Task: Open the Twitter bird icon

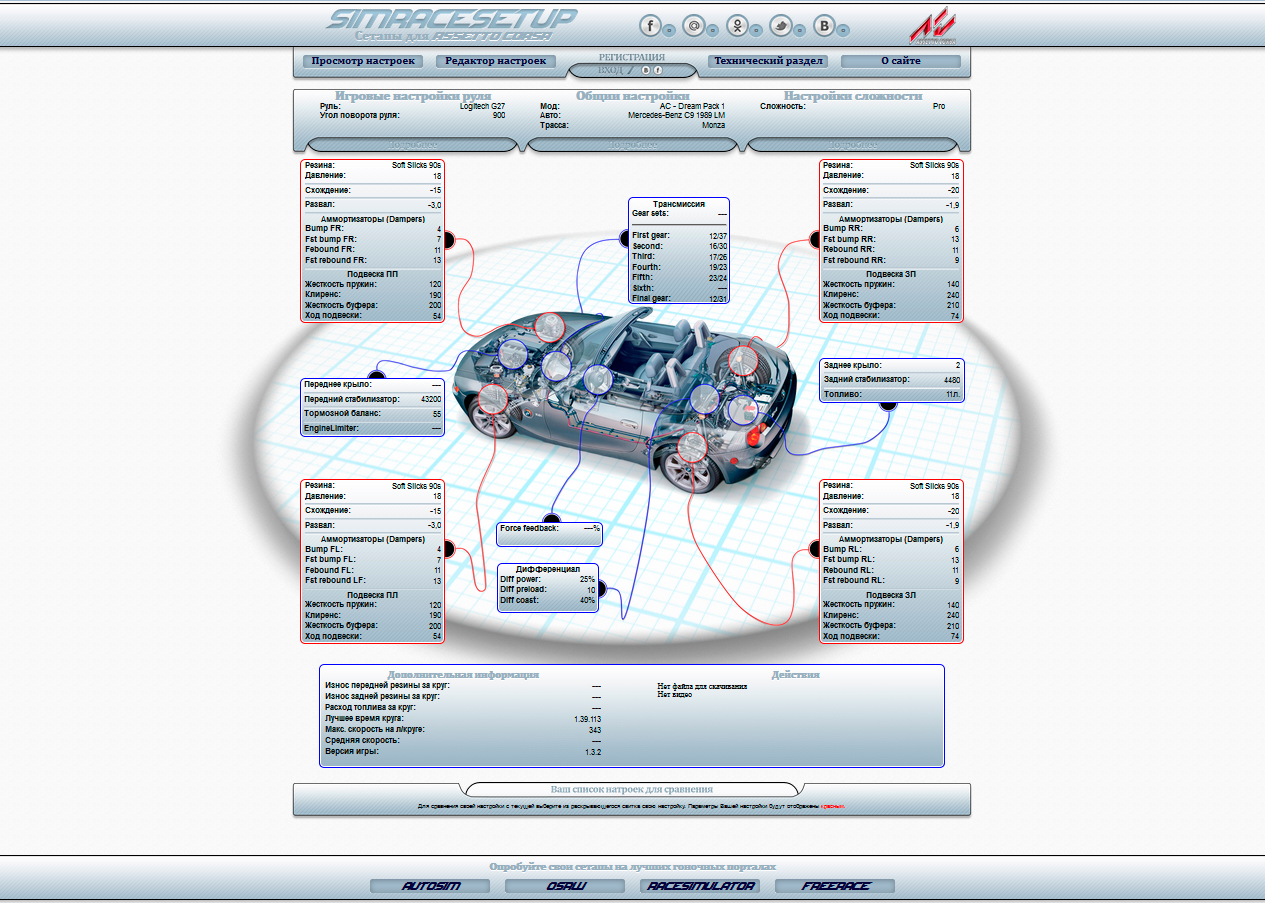Action: coord(783,26)
